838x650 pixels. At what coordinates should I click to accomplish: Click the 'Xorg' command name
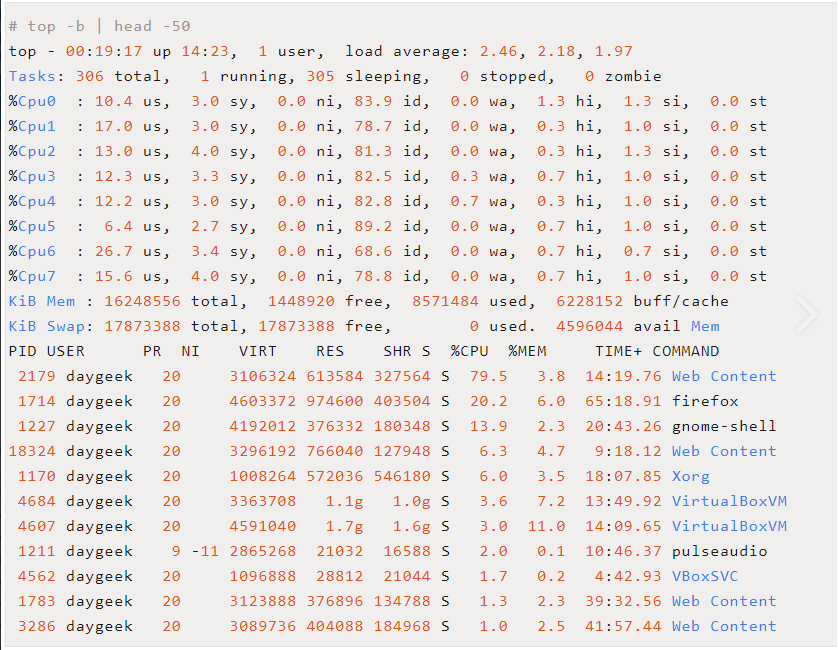(690, 477)
